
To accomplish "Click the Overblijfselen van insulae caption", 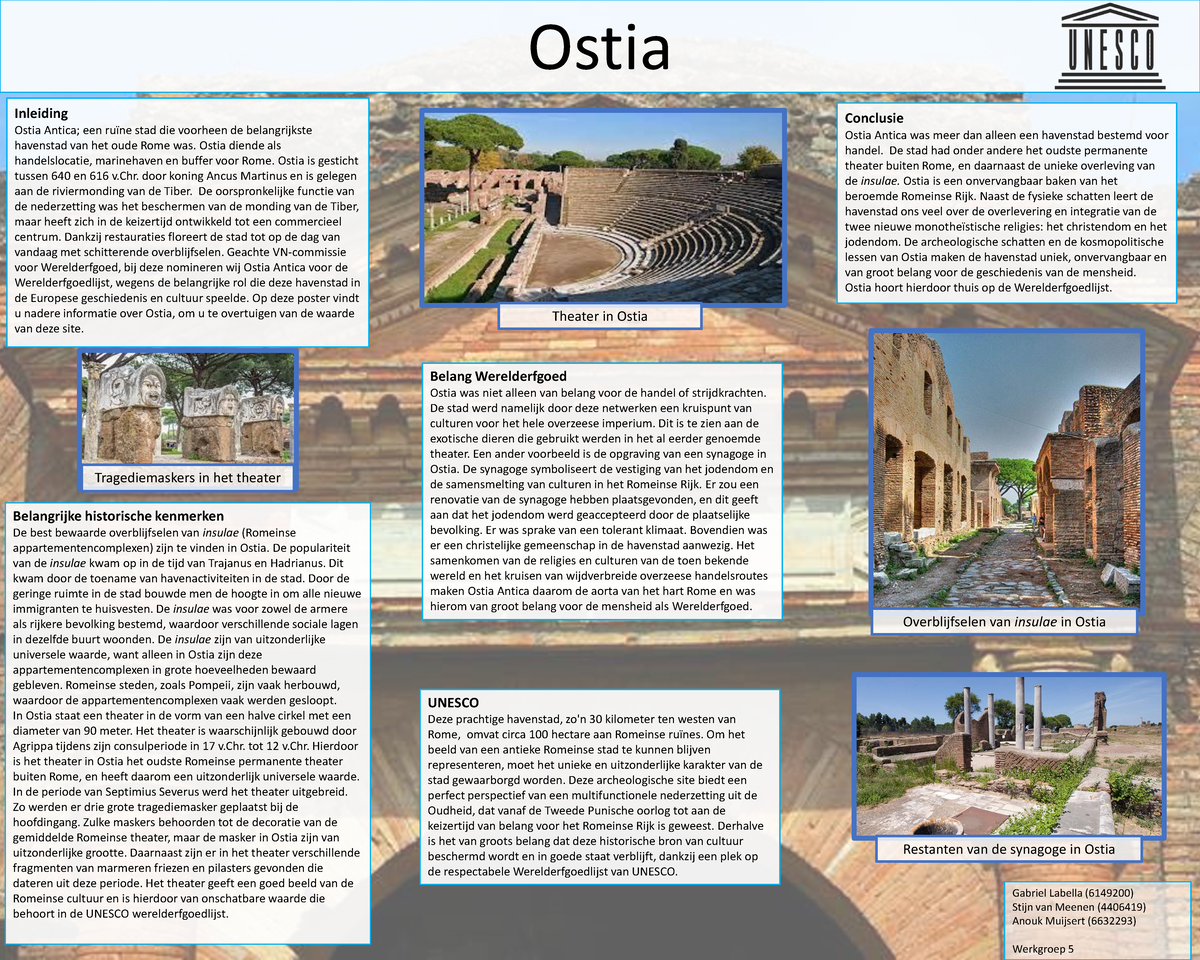I will coord(1005,621).
